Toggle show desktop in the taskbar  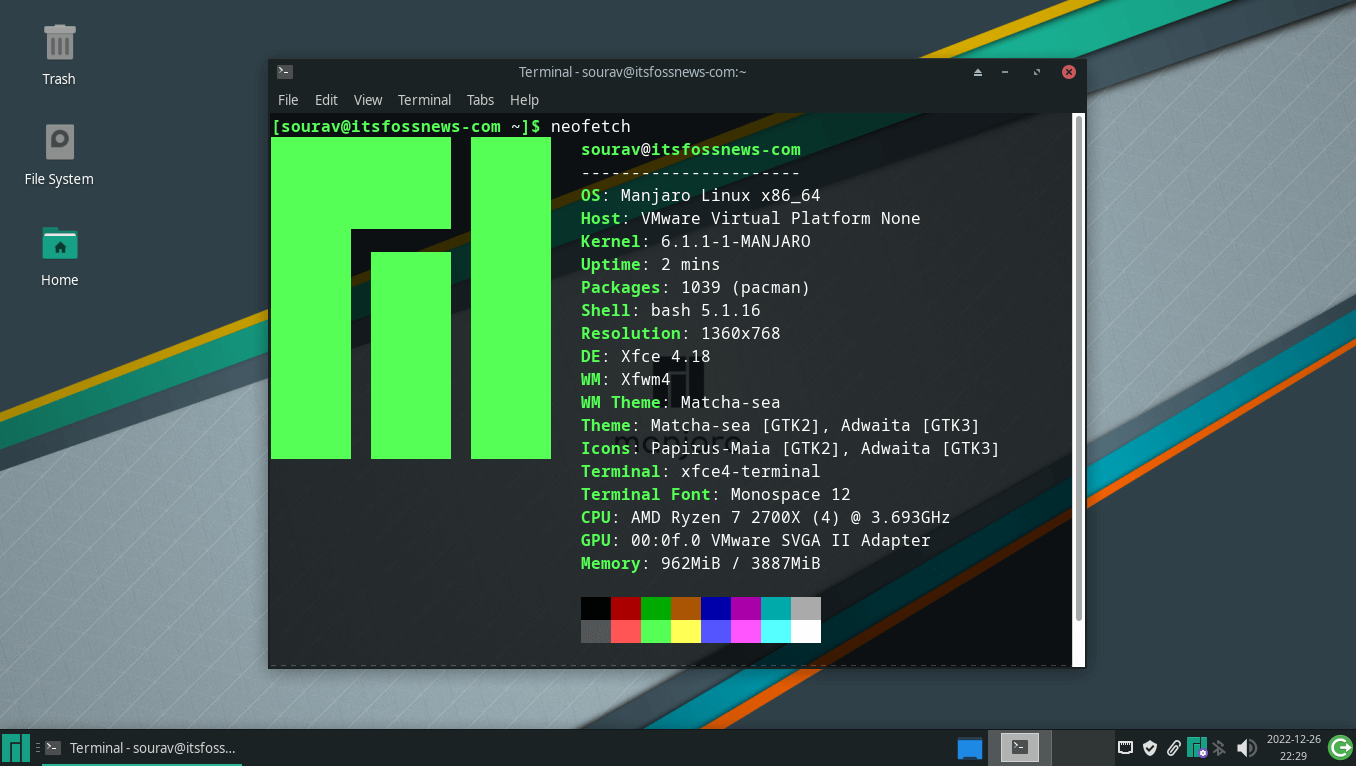point(968,747)
